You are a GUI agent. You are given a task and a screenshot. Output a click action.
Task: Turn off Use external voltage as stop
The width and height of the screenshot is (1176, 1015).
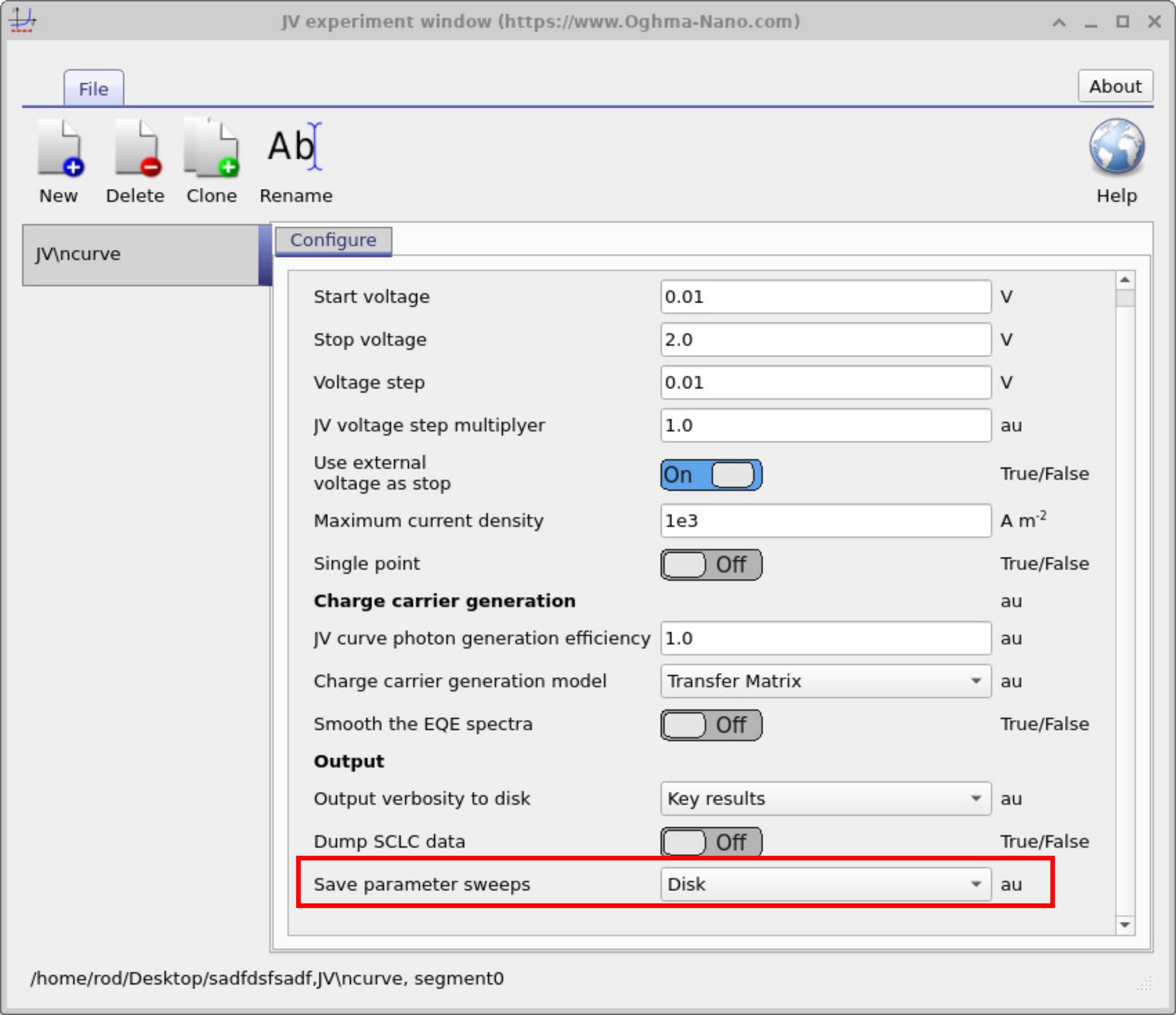pyautogui.click(x=711, y=475)
